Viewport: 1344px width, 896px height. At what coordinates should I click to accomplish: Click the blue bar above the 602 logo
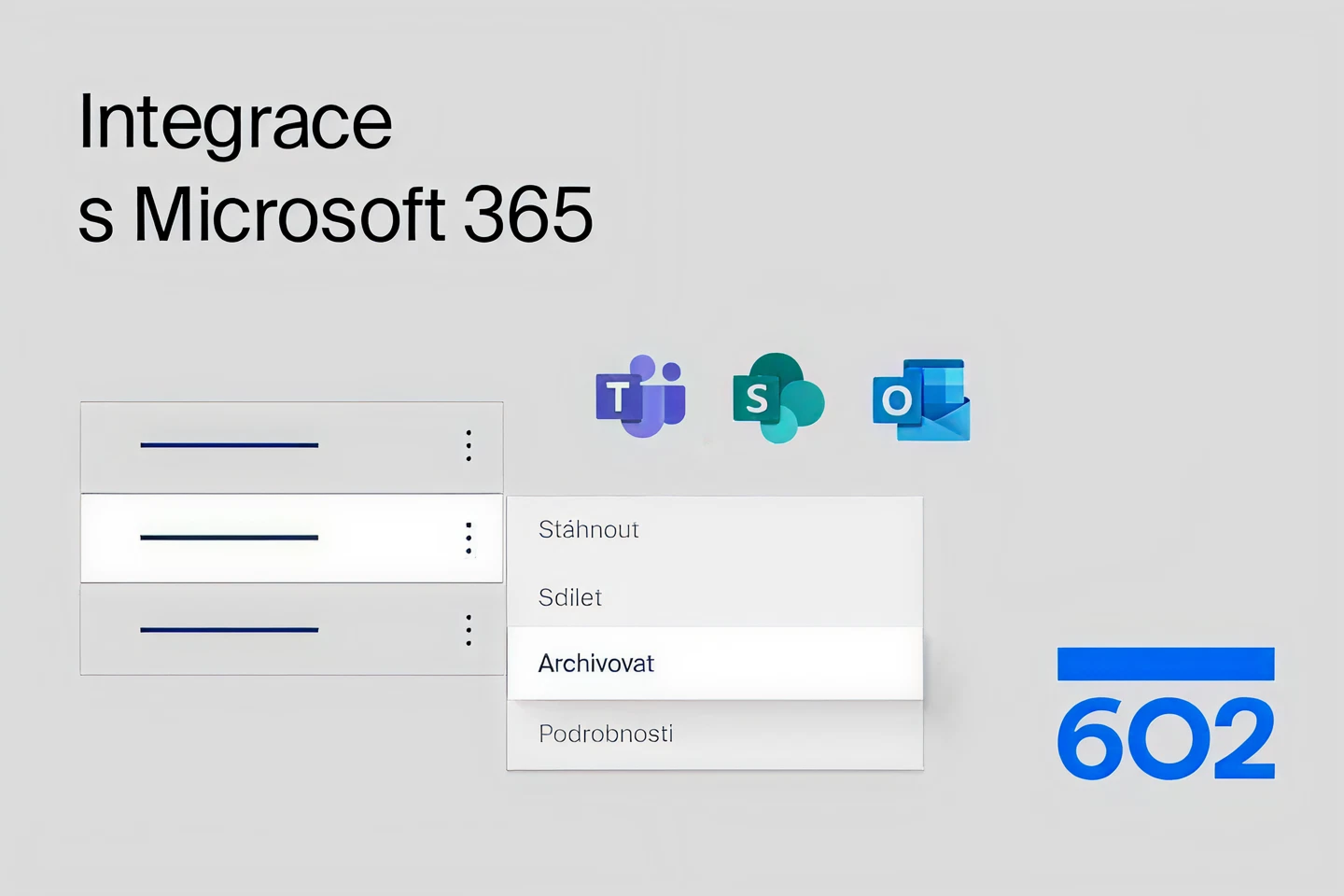click(x=1165, y=663)
